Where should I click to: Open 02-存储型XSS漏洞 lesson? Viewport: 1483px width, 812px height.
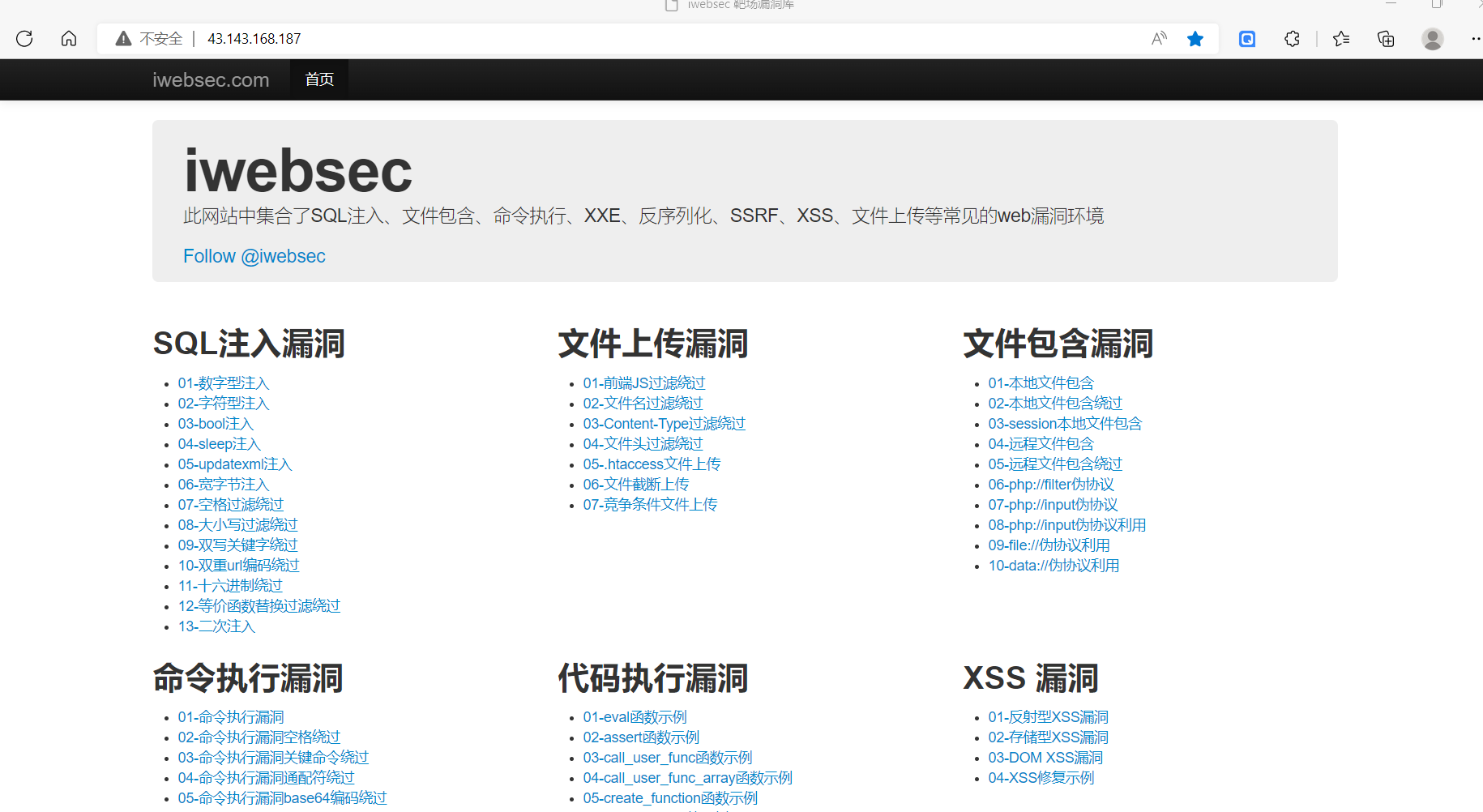[1049, 737]
